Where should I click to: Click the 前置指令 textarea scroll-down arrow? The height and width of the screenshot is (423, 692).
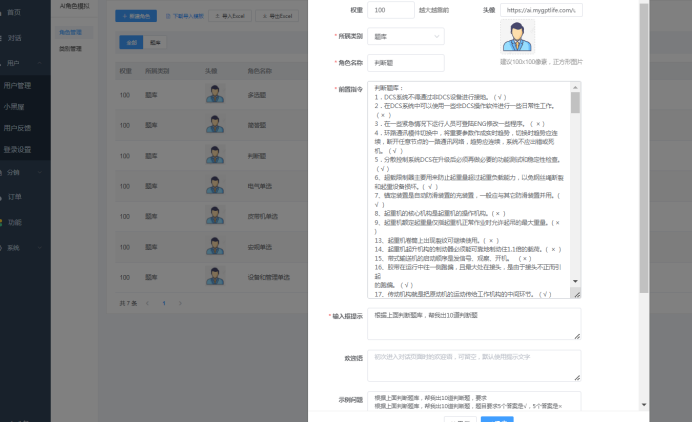tap(575, 281)
